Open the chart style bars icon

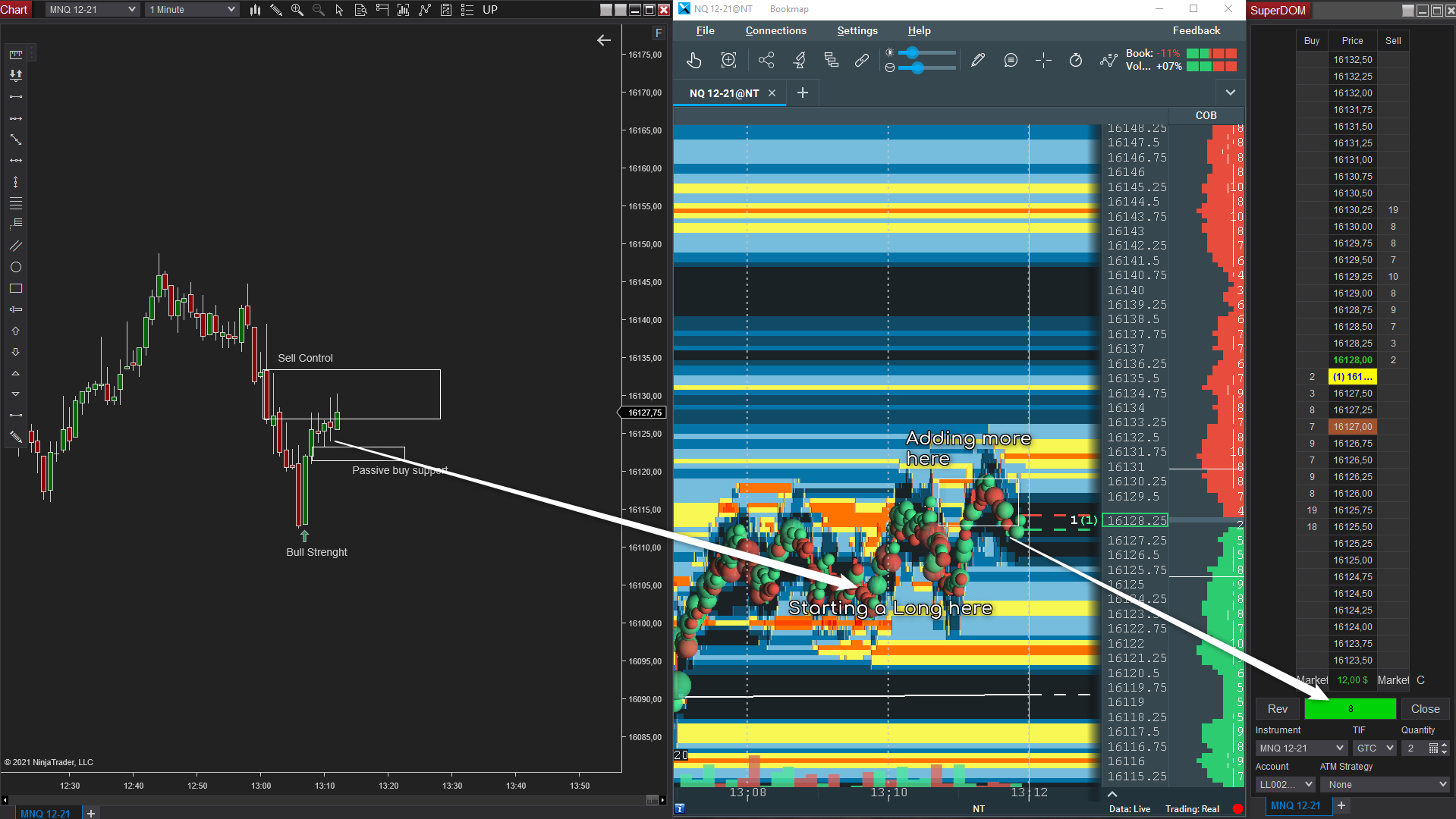tap(255, 10)
